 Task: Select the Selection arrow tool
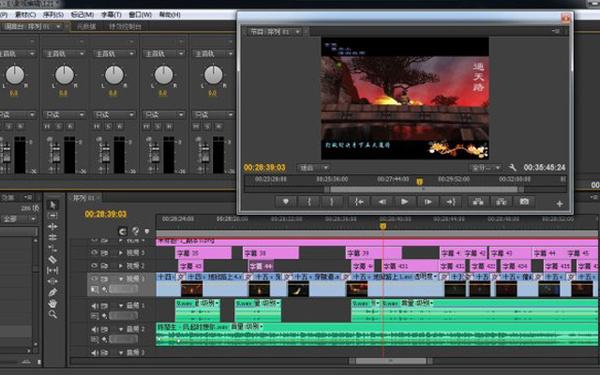click(53, 205)
